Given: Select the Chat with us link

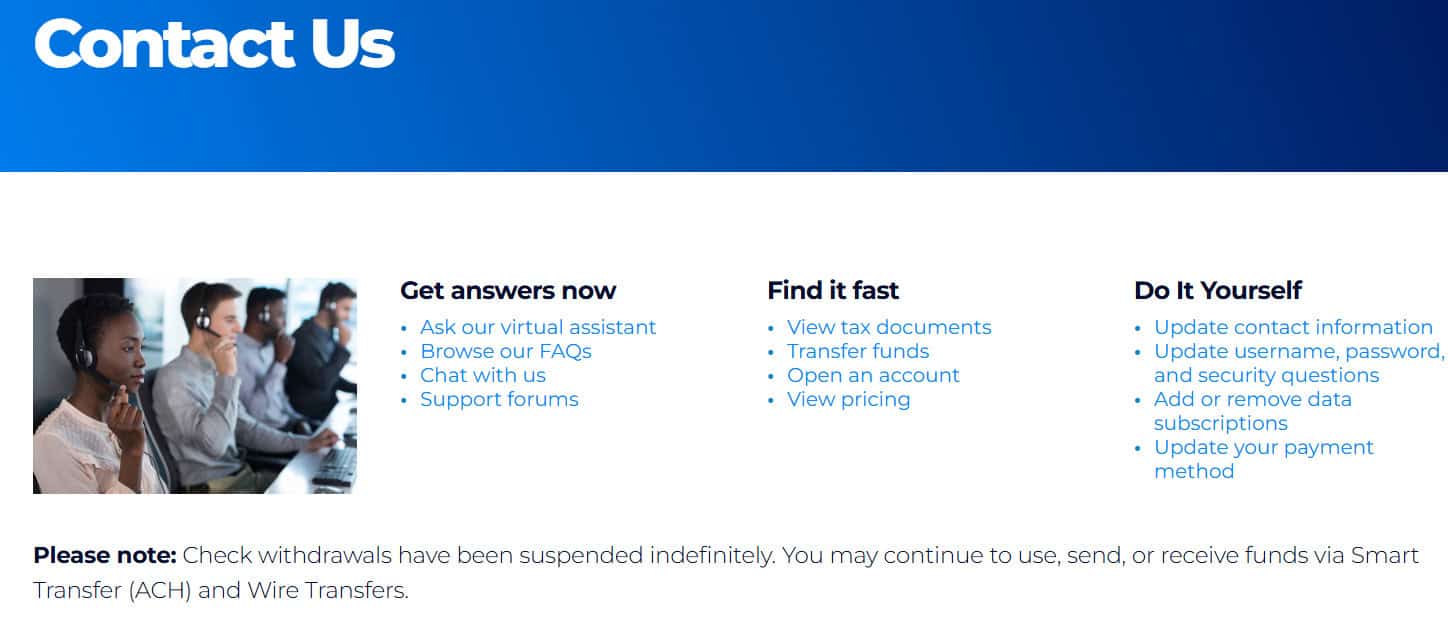Looking at the screenshot, I should click(x=483, y=375).
